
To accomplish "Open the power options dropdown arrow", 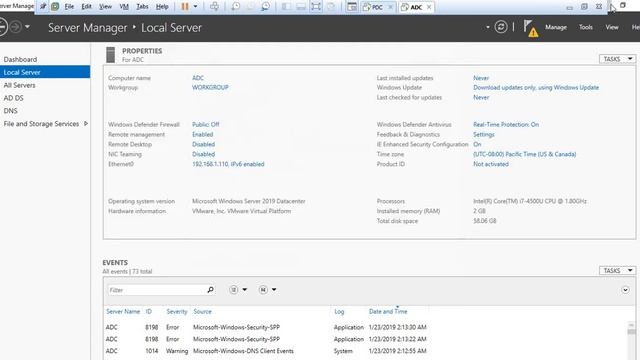I will [196, 7].
